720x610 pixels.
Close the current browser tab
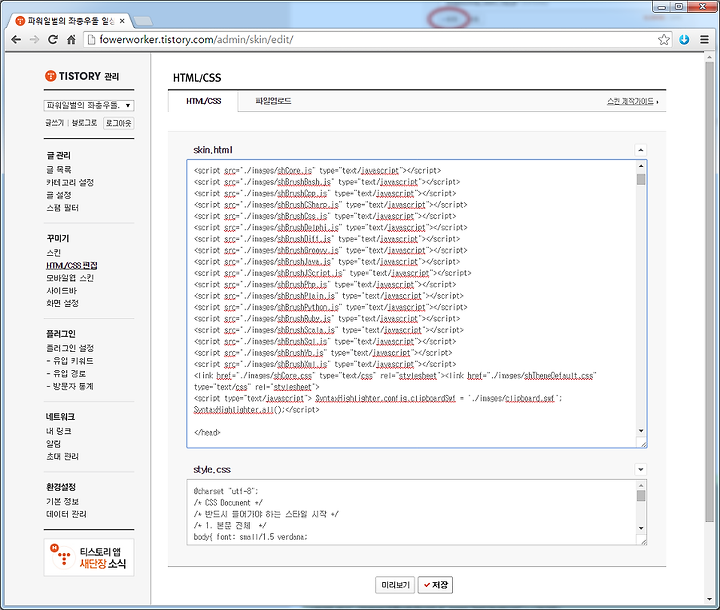pyautogui.click(x=122, y=21)
